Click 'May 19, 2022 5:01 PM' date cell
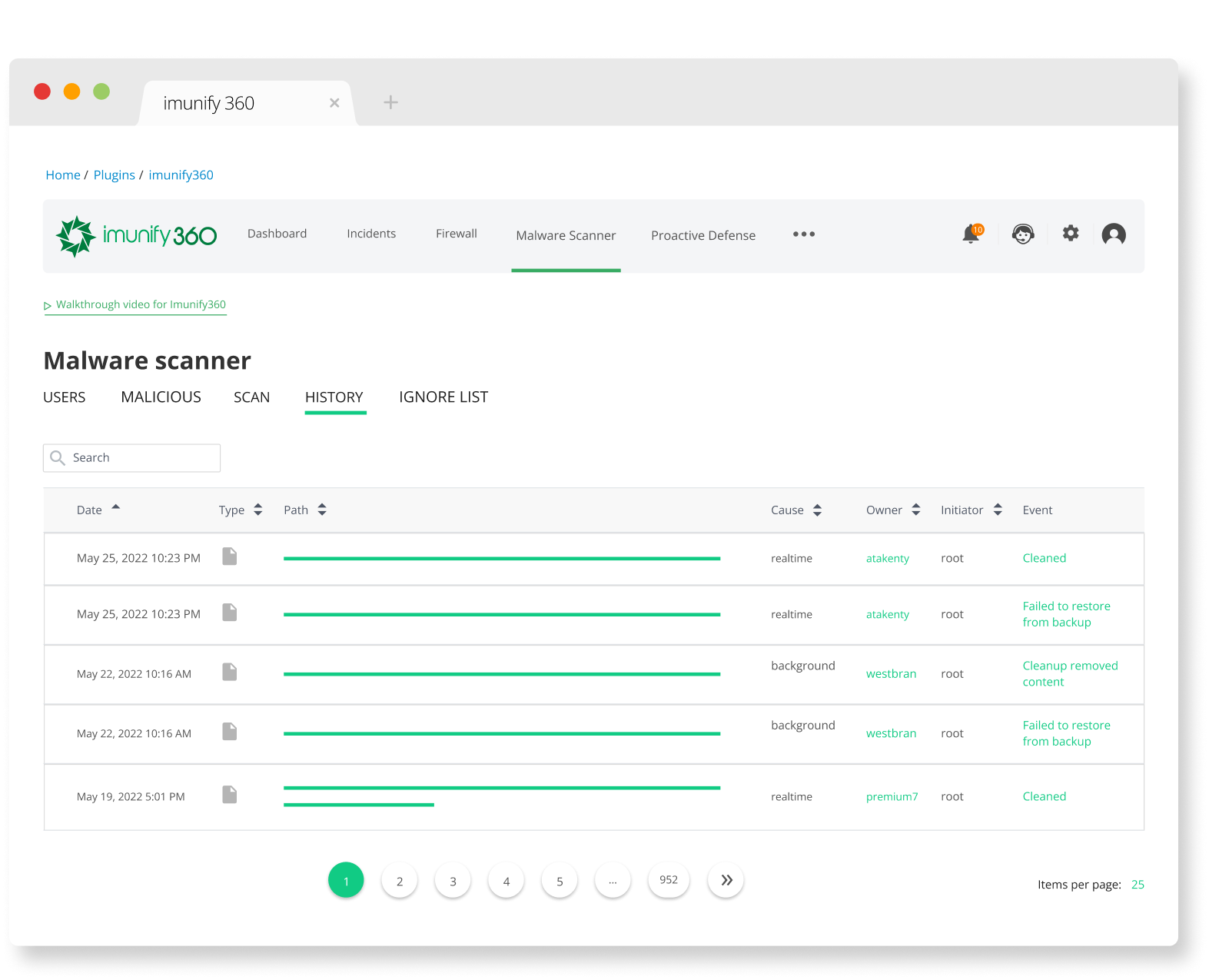The image size is (1209, 980). [131, 797]
